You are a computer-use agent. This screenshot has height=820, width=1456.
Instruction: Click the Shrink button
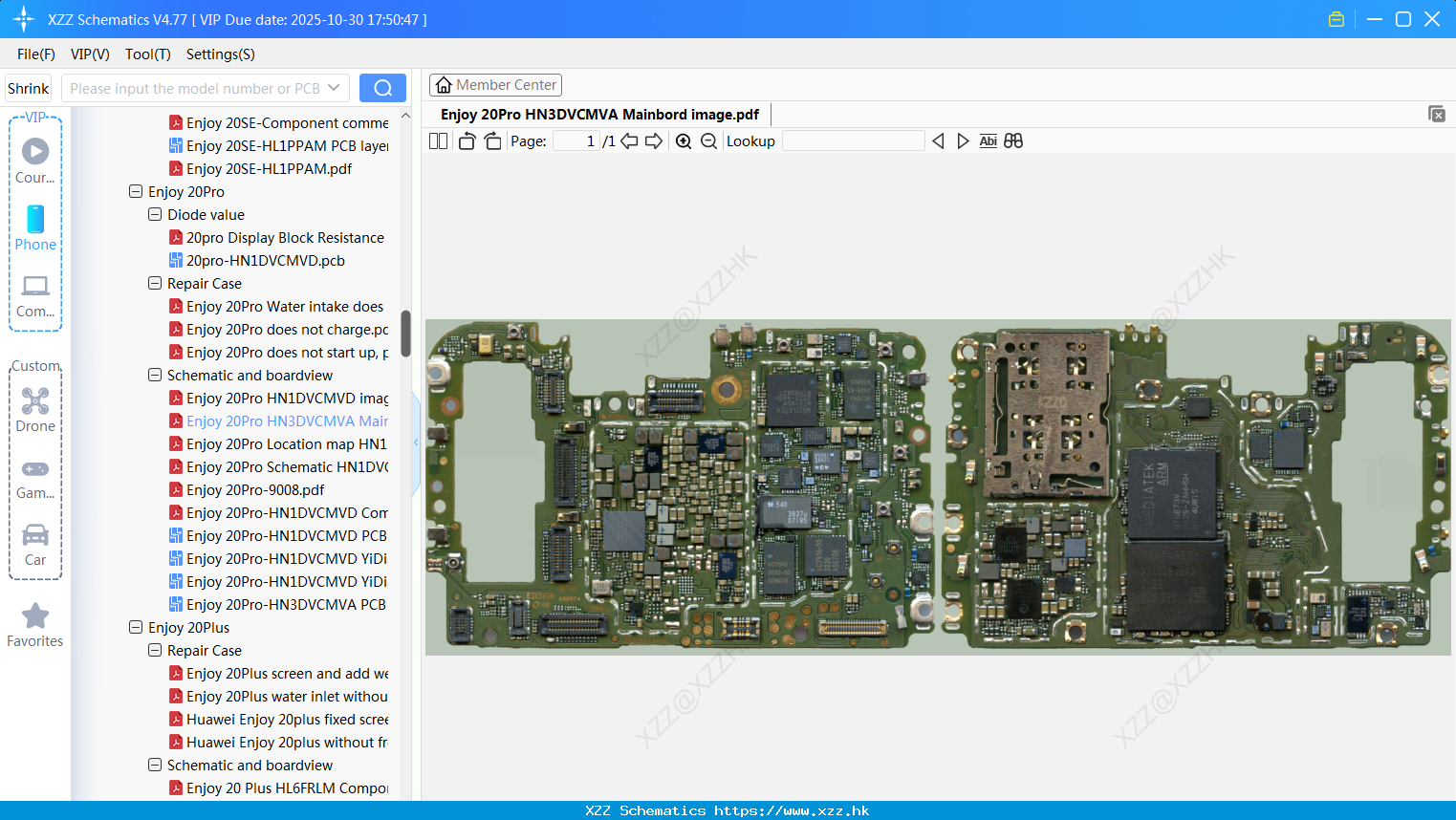click(x=29, y=88)
